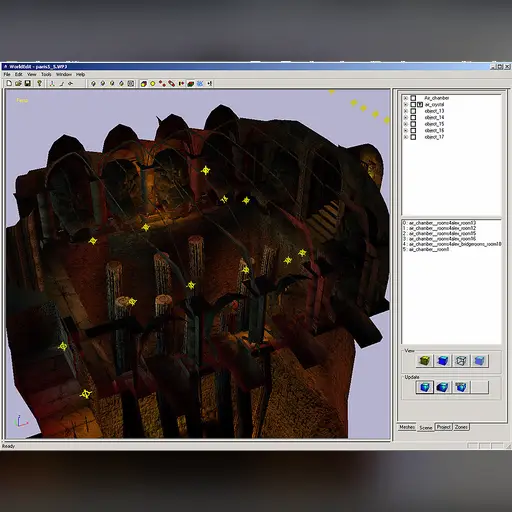Click the arrow-into-bar toolbar icon
Viewport: 512px width, 512px height.
209,84
